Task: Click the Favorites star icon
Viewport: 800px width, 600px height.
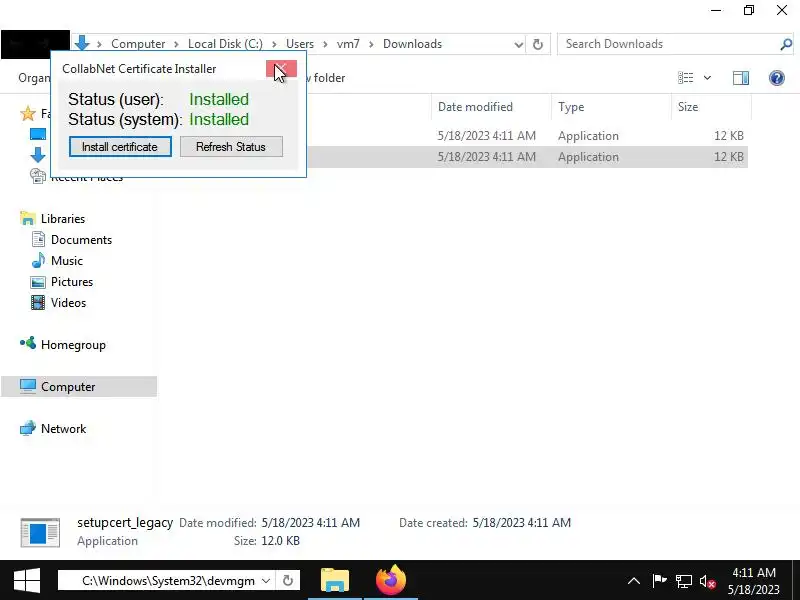Action: point(28,113)
